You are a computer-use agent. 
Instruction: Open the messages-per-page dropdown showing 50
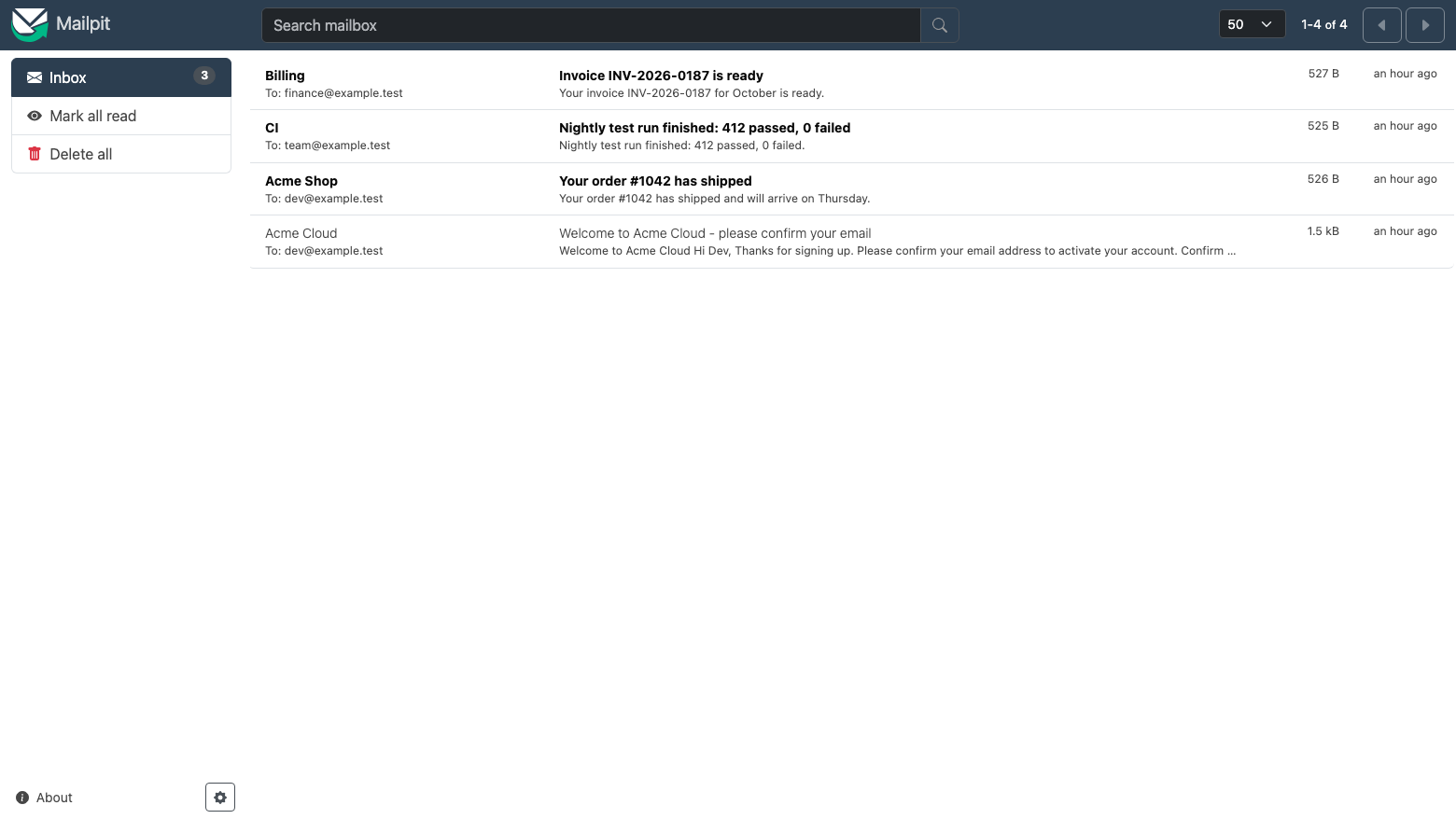point(1252,24)
